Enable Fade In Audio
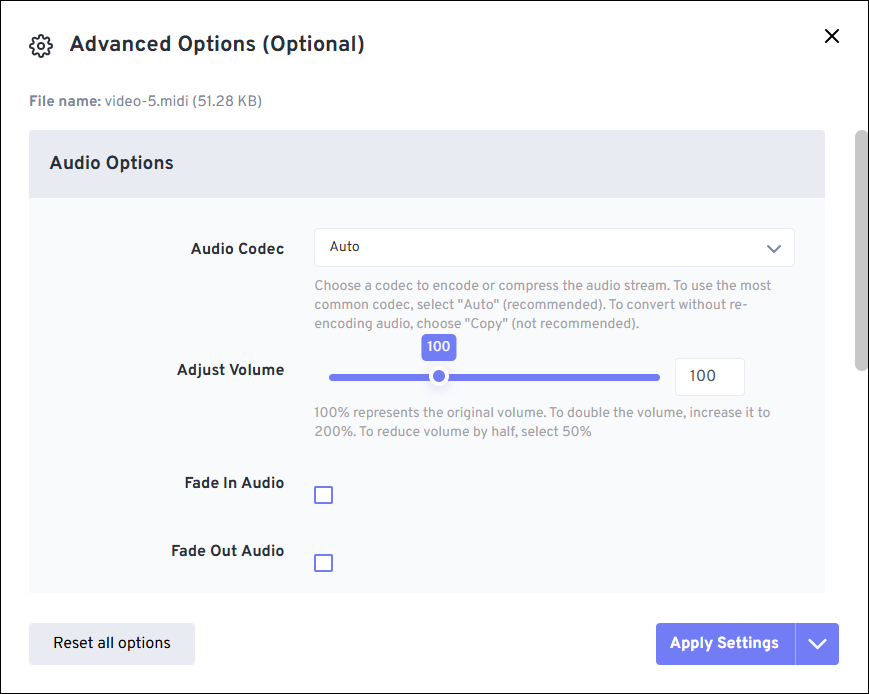 coord(323,494)
